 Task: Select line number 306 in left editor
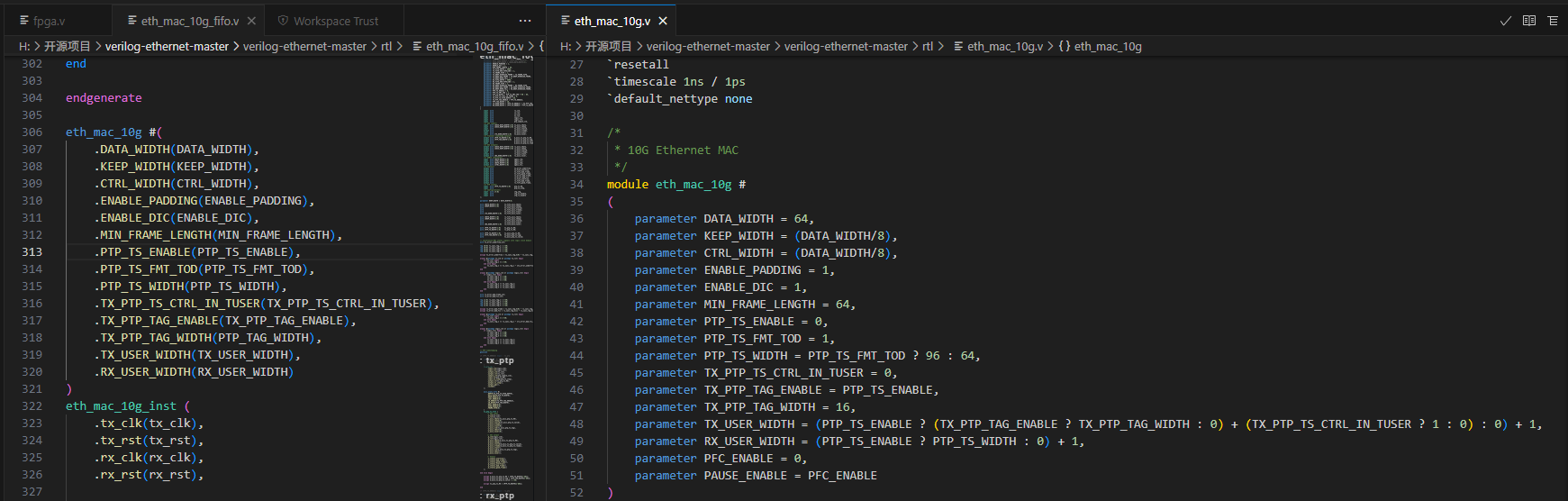pos(32,132)
